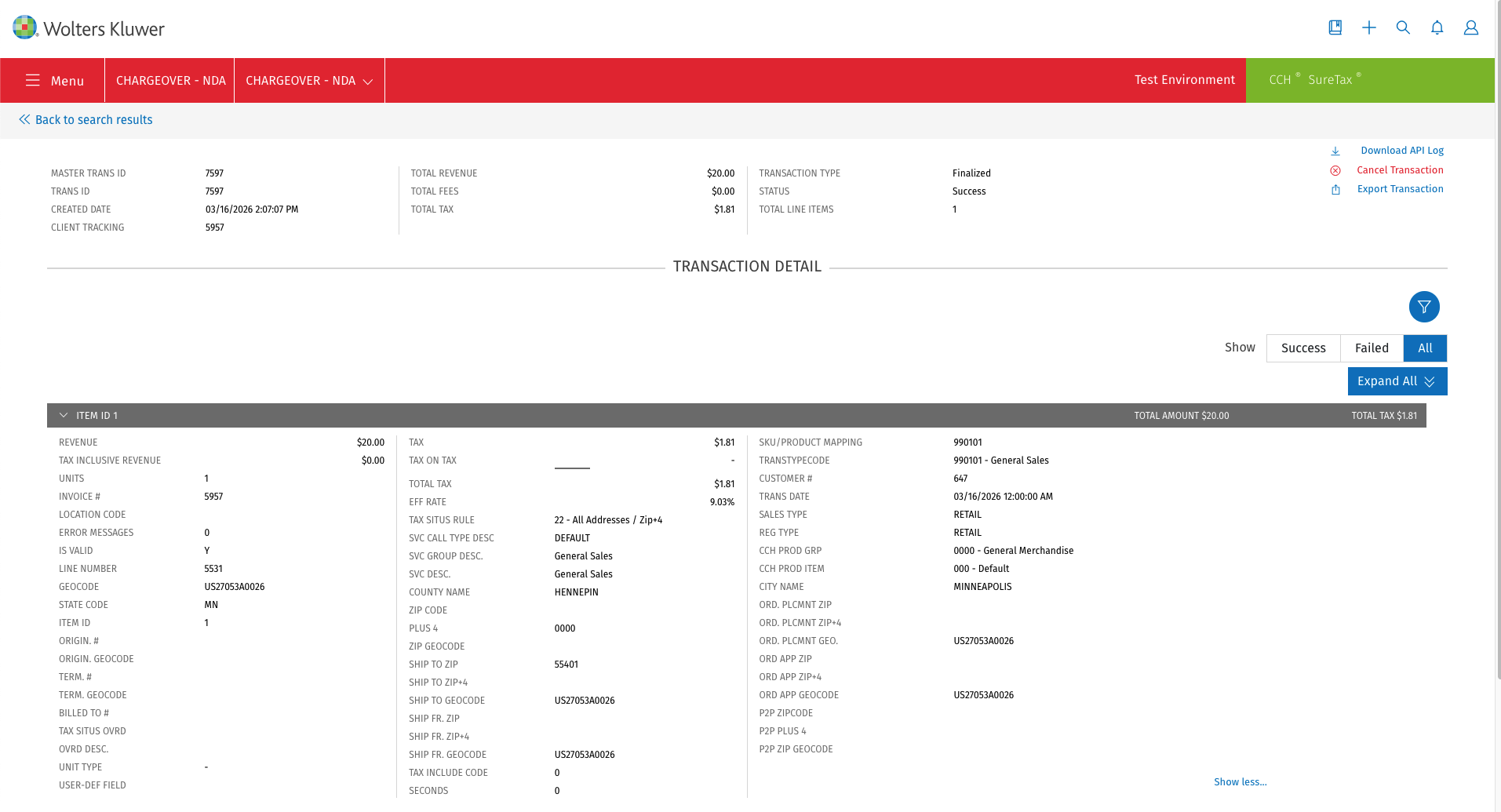Show only Failed line items
This screenshot has height=812, width=1501.
pyautogui.click(x=1371, y=348)
